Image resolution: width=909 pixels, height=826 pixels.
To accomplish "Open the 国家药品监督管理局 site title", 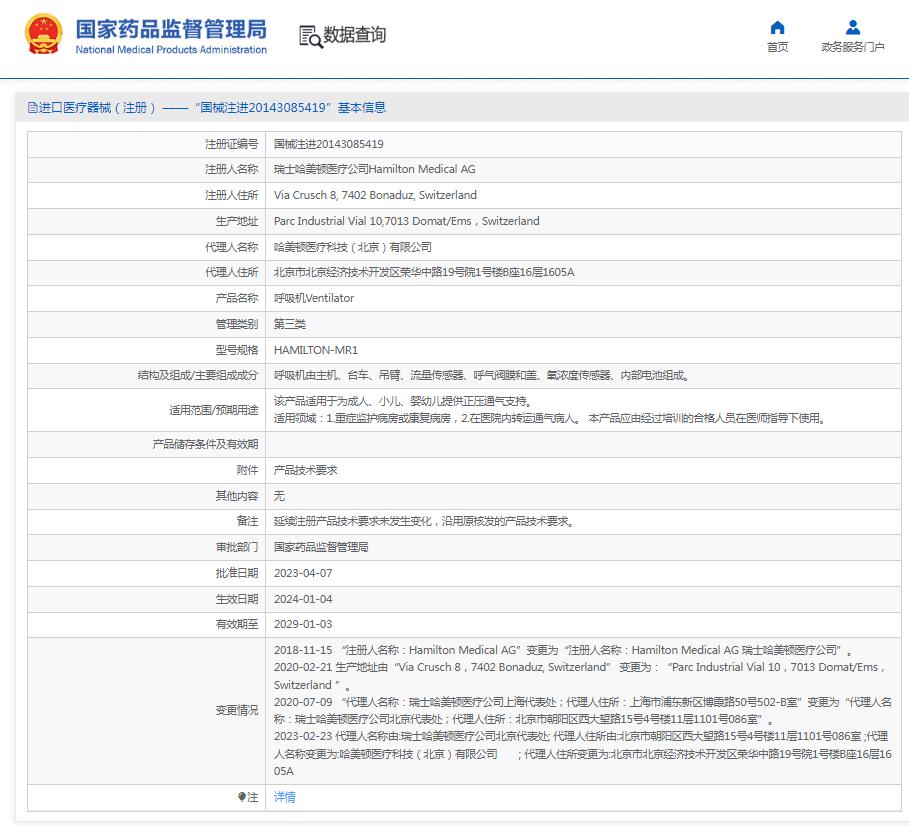I will [171, 26].
